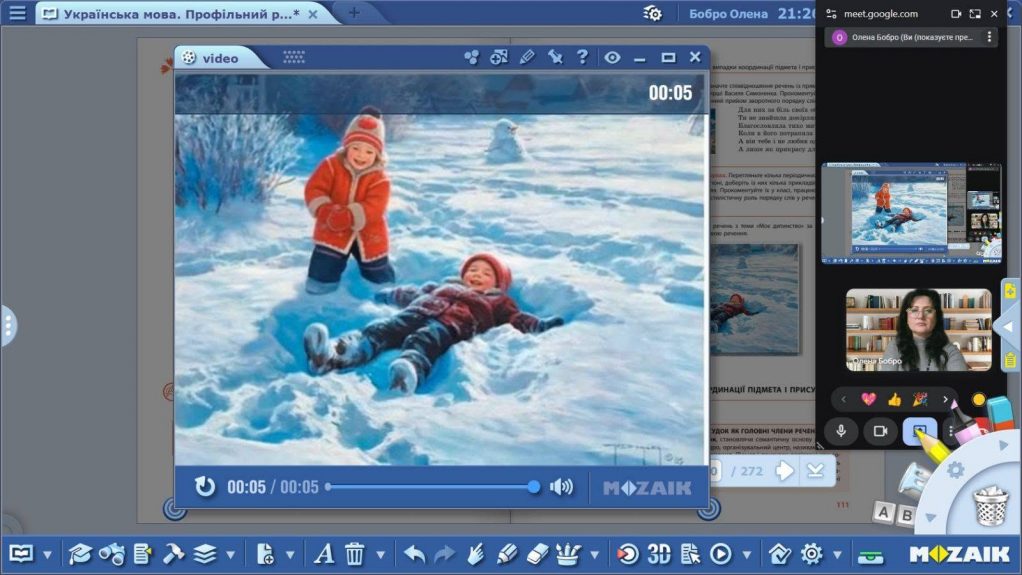Open the 3D scenes tool in bottom toolbar
1022x575 pixels.
(x=659, y=554)
